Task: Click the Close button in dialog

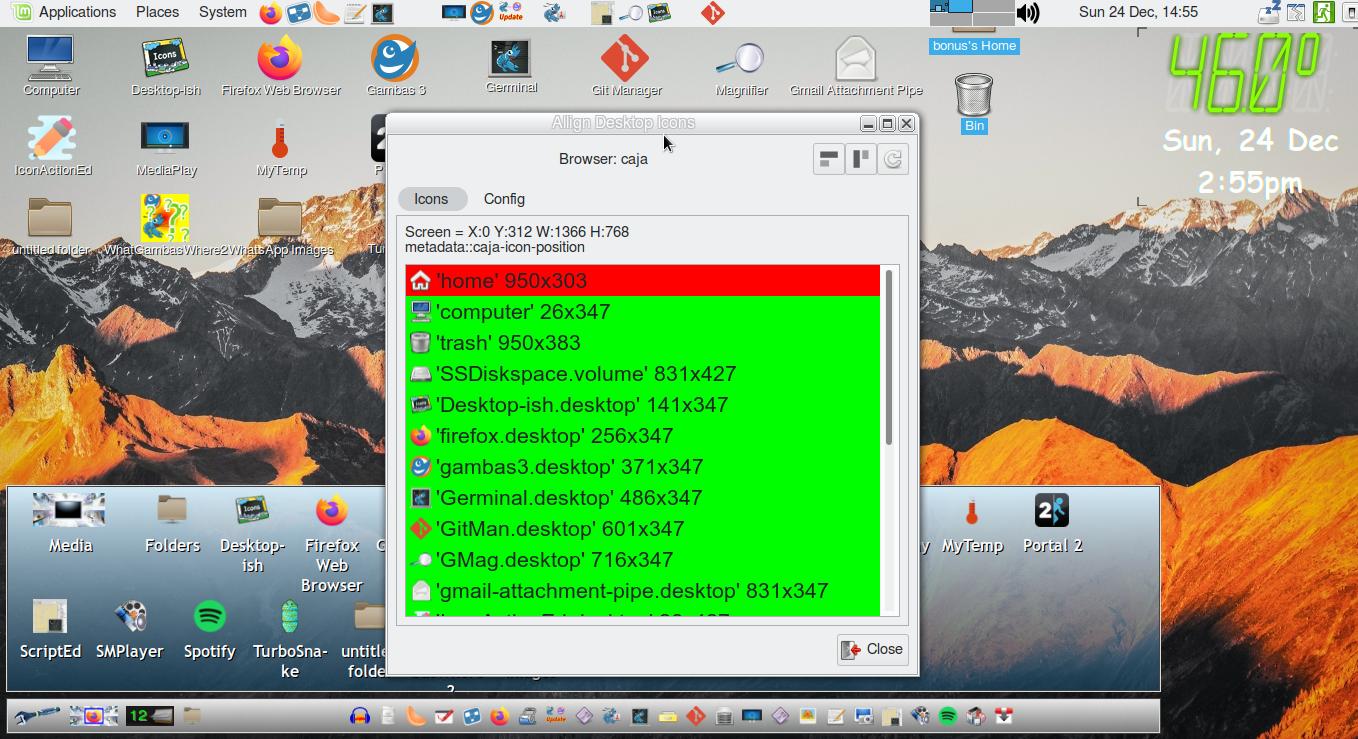Action: pos(872,649)
